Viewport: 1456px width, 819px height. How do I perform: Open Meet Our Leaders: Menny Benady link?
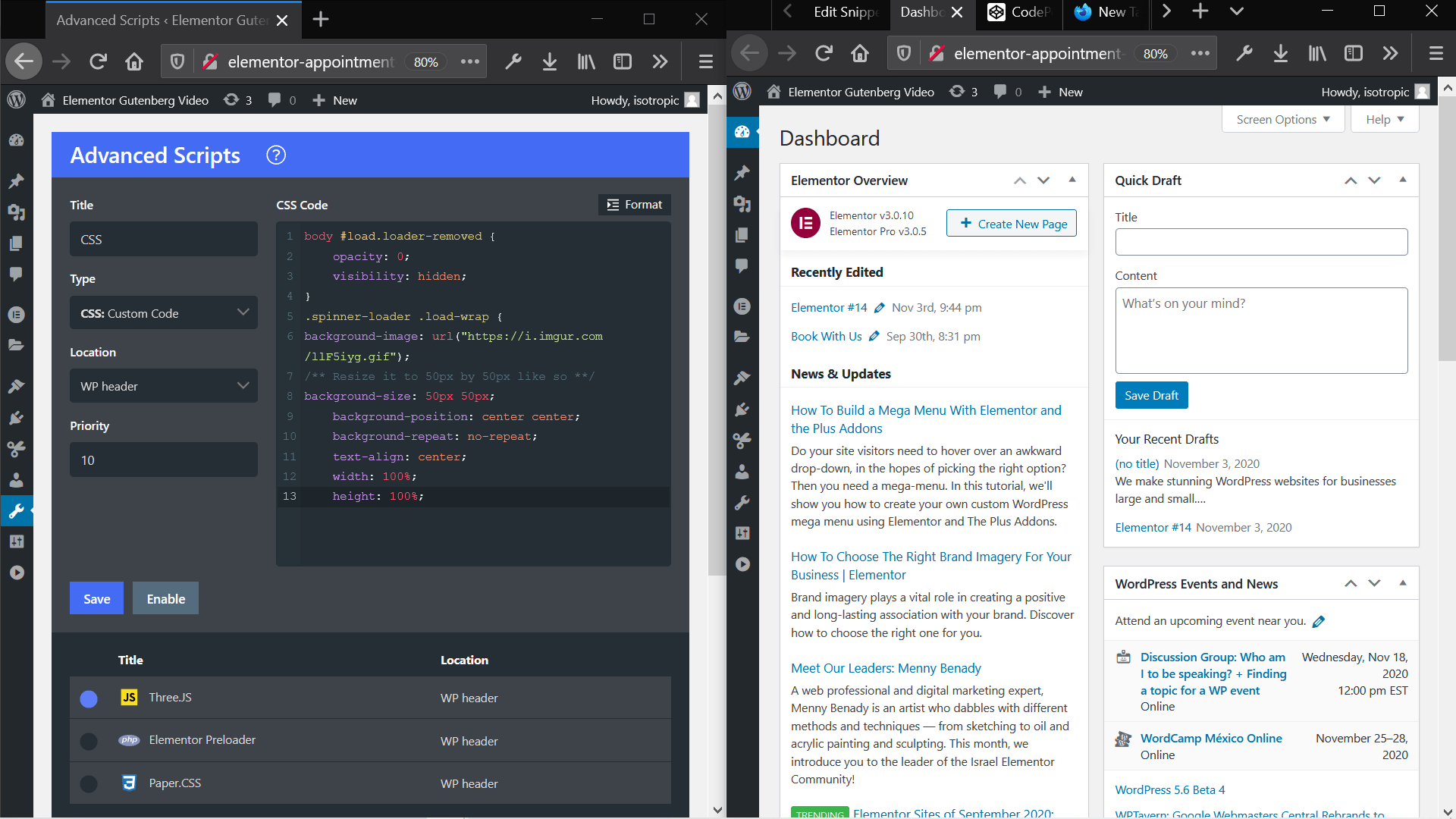(886, 668)
